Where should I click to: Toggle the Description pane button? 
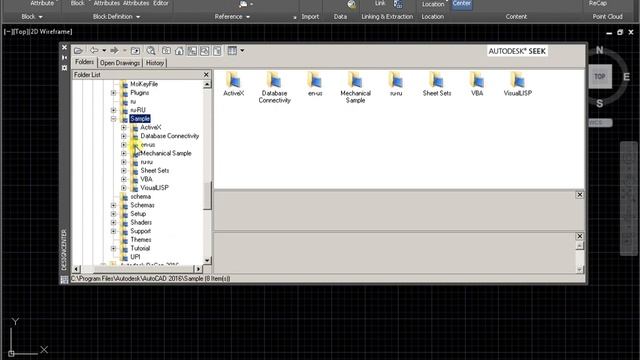(x=217, y=51)
